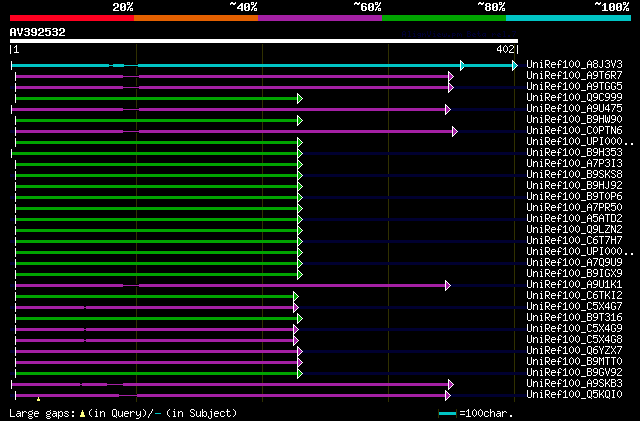Select the UniRef100_B9H353 label
The height and width of the screenshot is (421, 640).
pos(574,153)
